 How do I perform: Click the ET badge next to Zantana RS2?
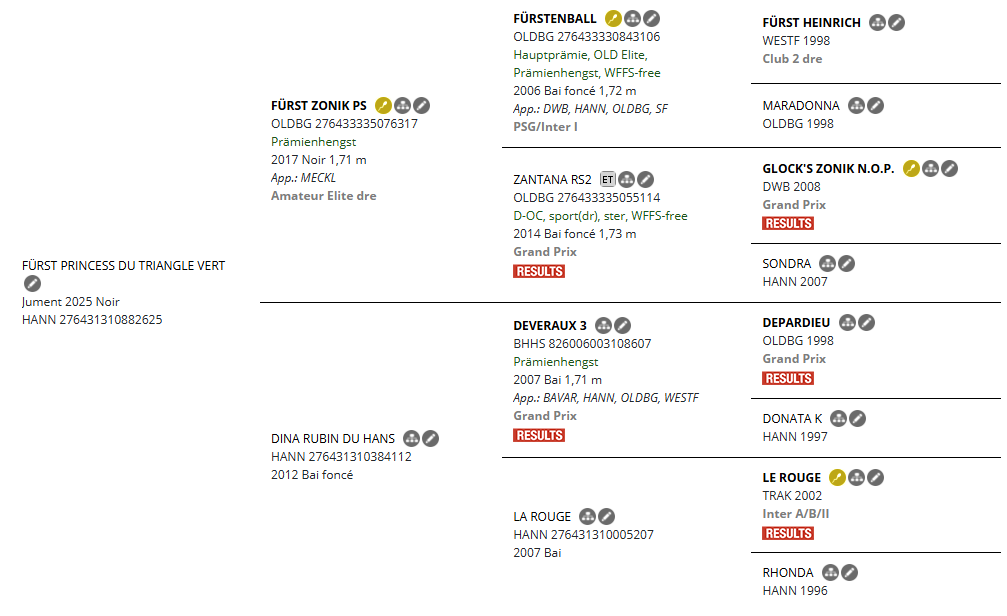(x=607, y=180)
